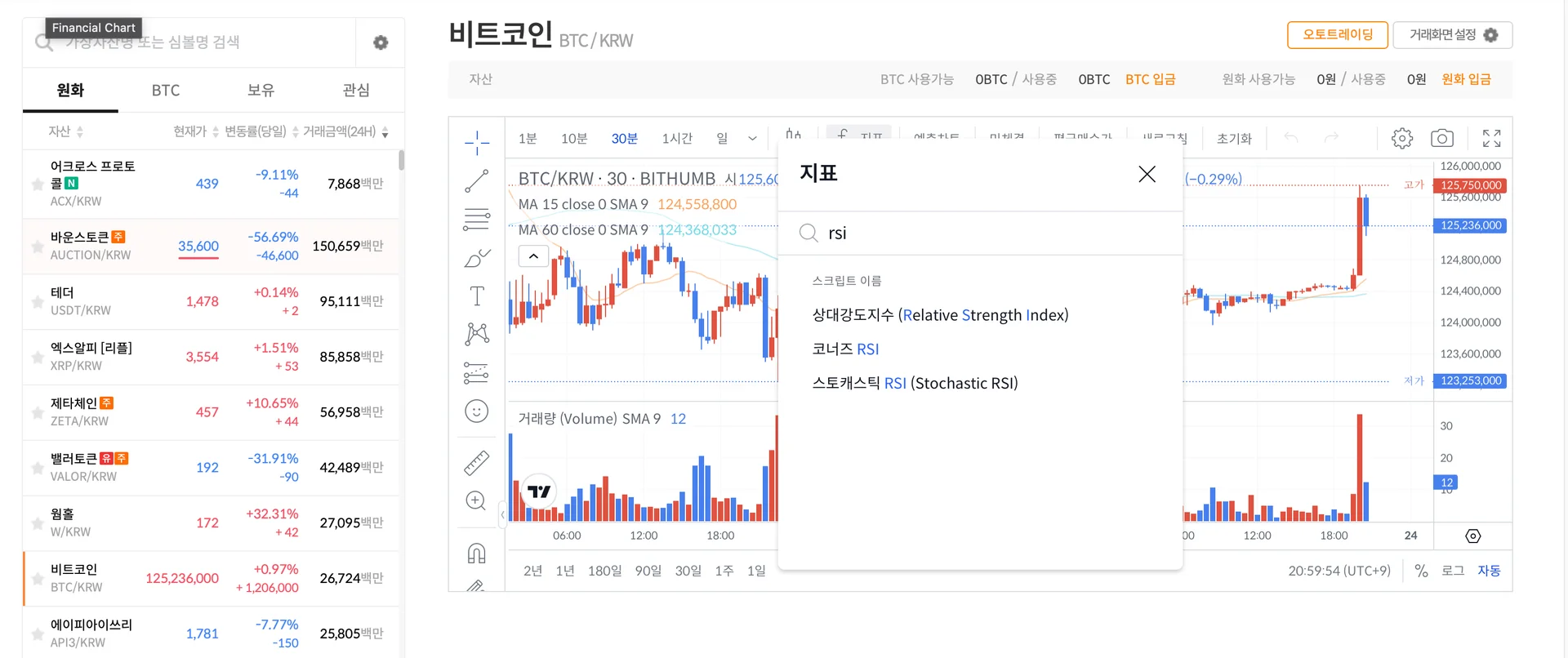This screenshot has height=658, width=1568.
Task: Switch to the 관심 tab
Action: click(x=356, y=90)
